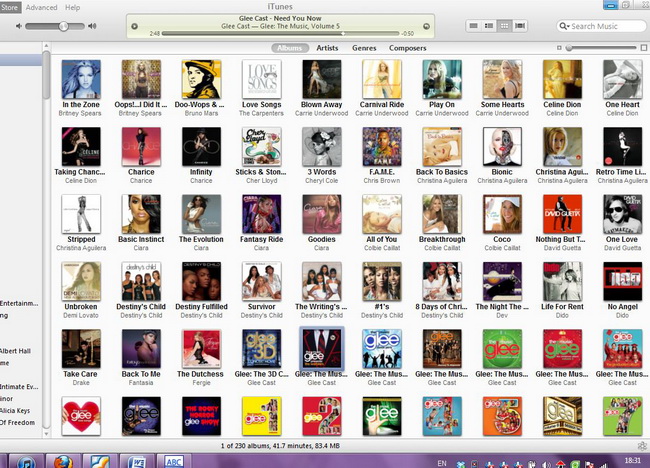Select the Survivor album cover
This screenshot has width=650, height=468.
(x=262, y=281)
